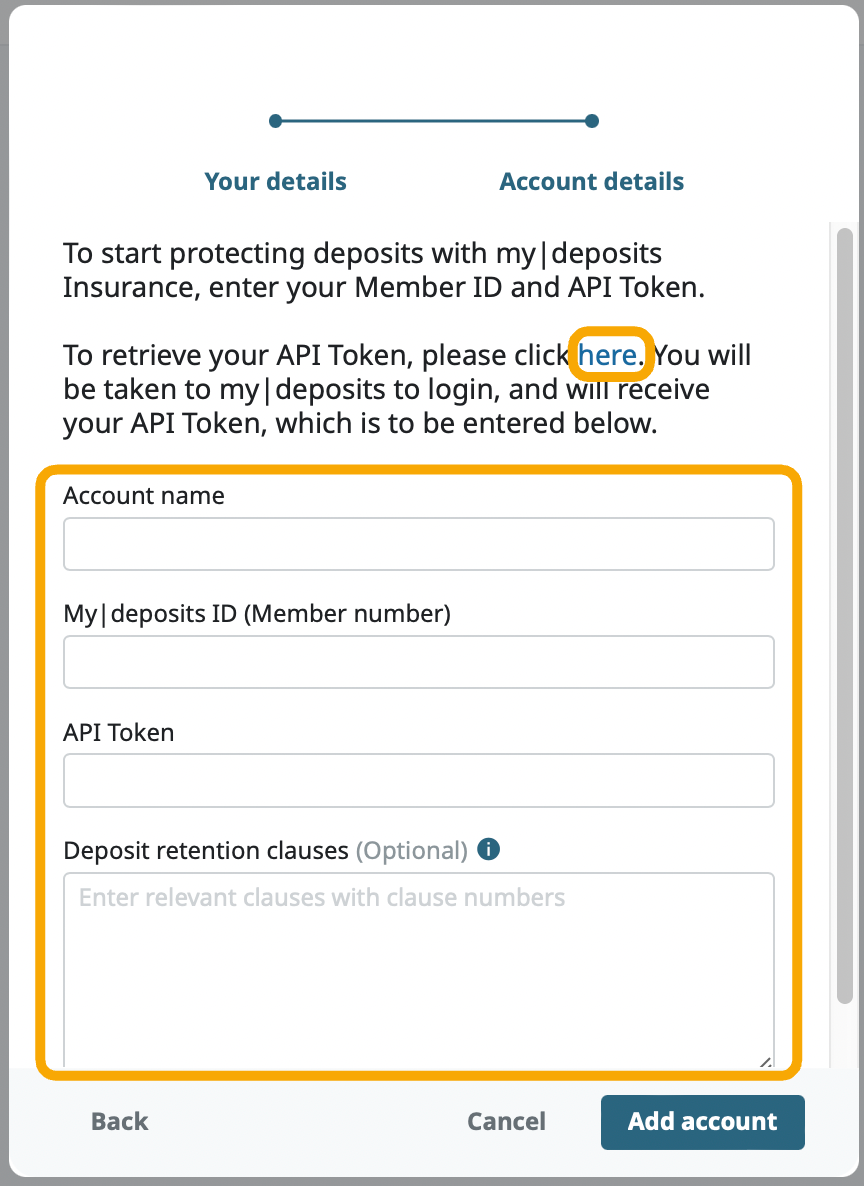Click the My|deposits ID member number field

[418, 662]
